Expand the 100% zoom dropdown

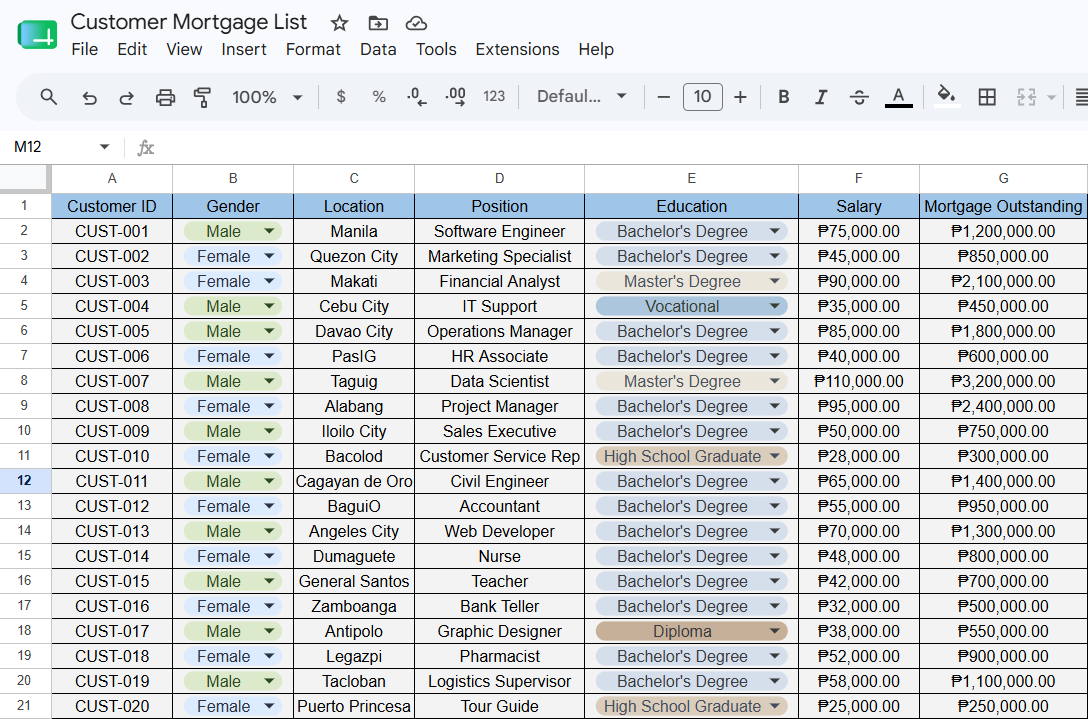point(268,97)
